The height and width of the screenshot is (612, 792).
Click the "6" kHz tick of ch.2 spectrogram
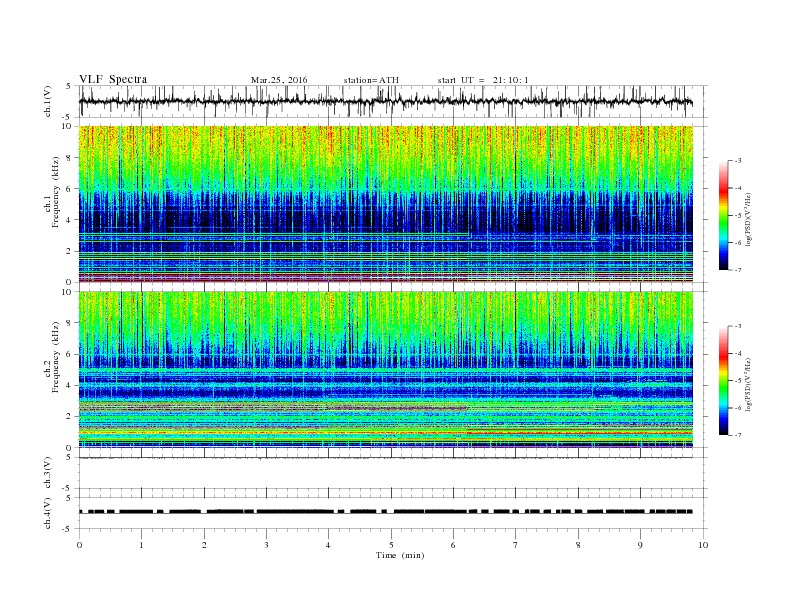[70, 354]
